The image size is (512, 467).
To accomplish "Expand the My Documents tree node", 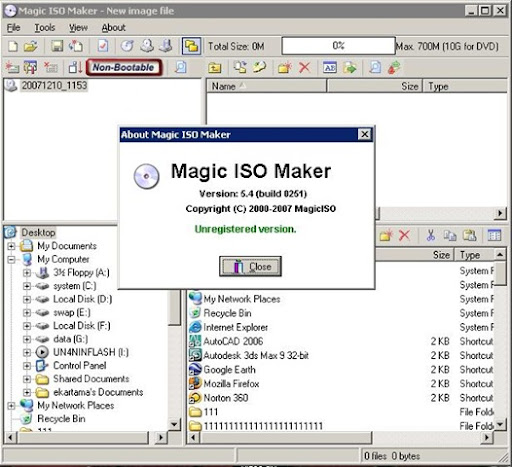I will (11, 246).
